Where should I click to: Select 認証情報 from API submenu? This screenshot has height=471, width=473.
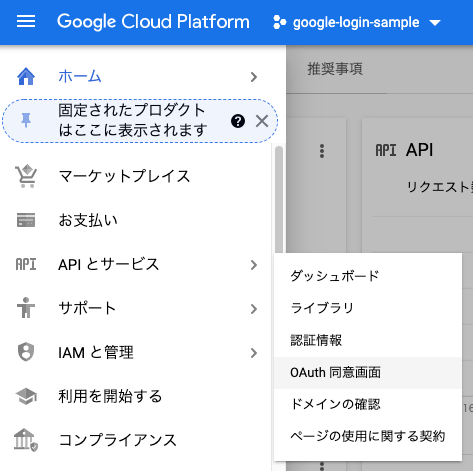[368, 340]
